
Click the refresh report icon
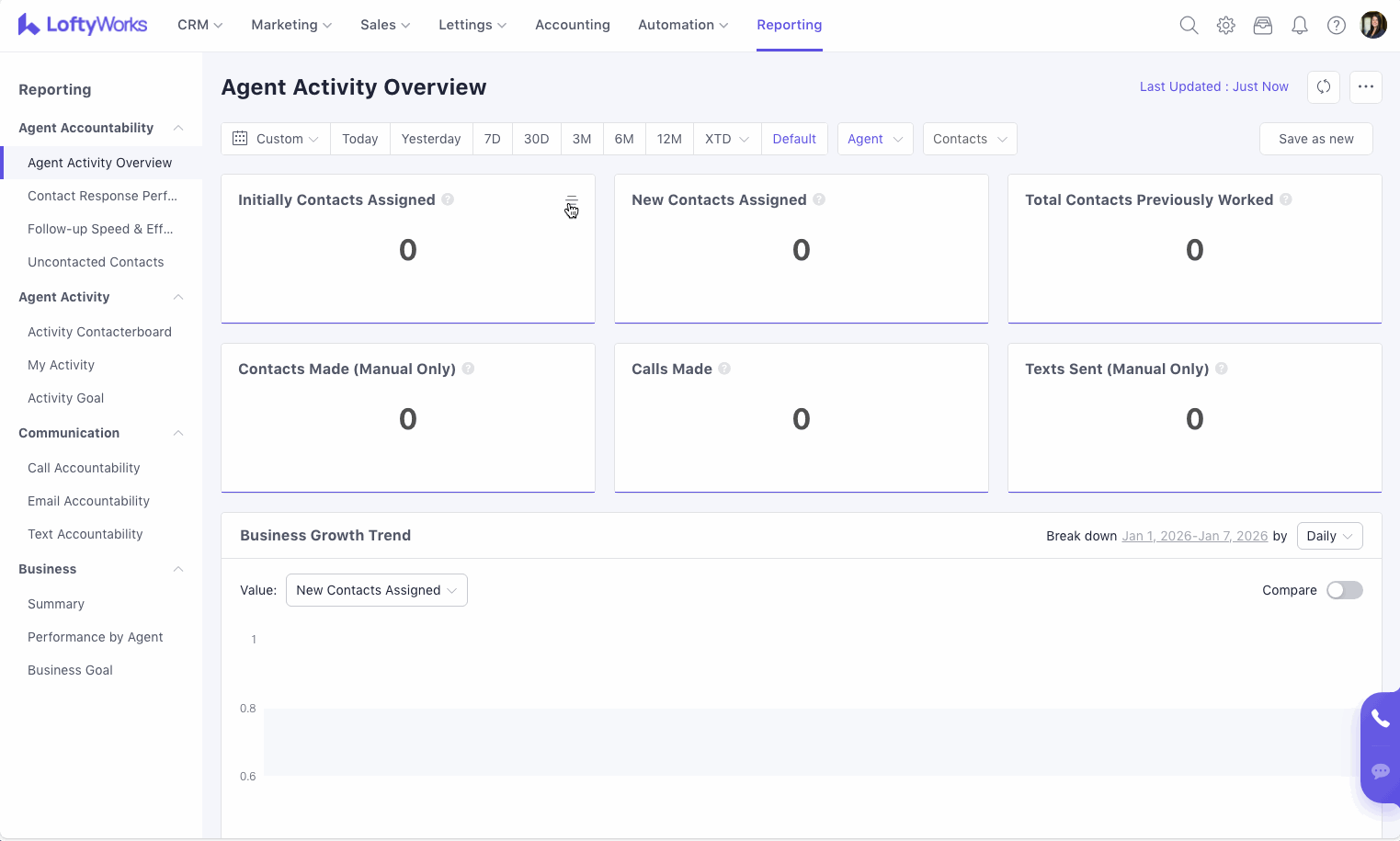point(1323,87)
